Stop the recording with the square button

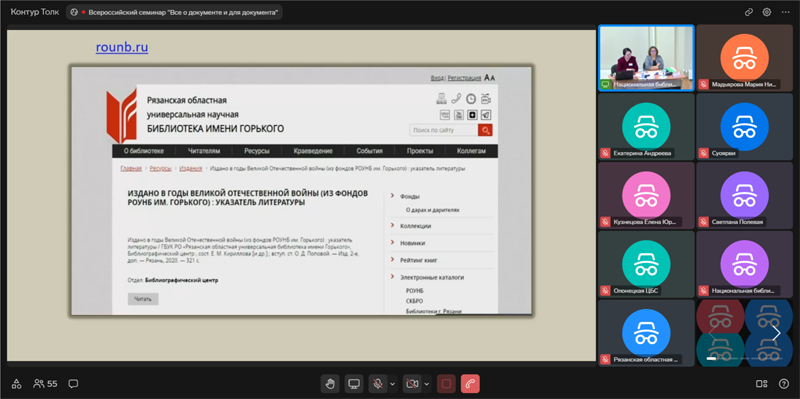pos(446,384)
